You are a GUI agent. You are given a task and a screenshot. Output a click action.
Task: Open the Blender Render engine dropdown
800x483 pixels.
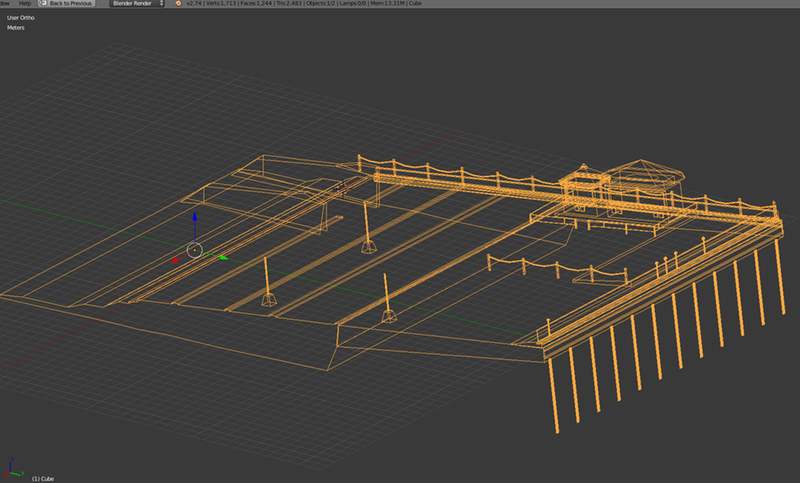click(134, 4)
